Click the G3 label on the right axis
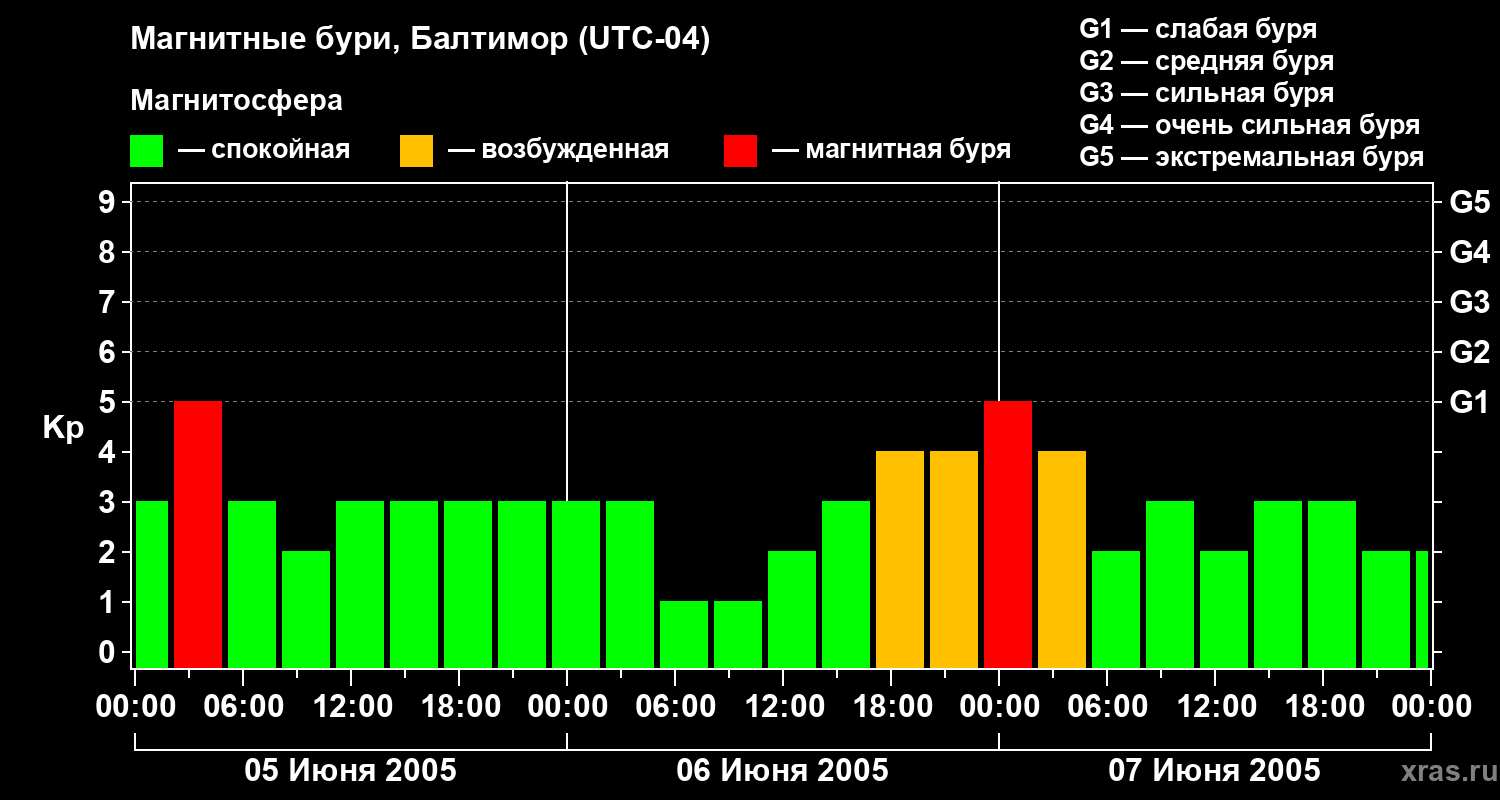1500x800 pixels. [1470, 303]
